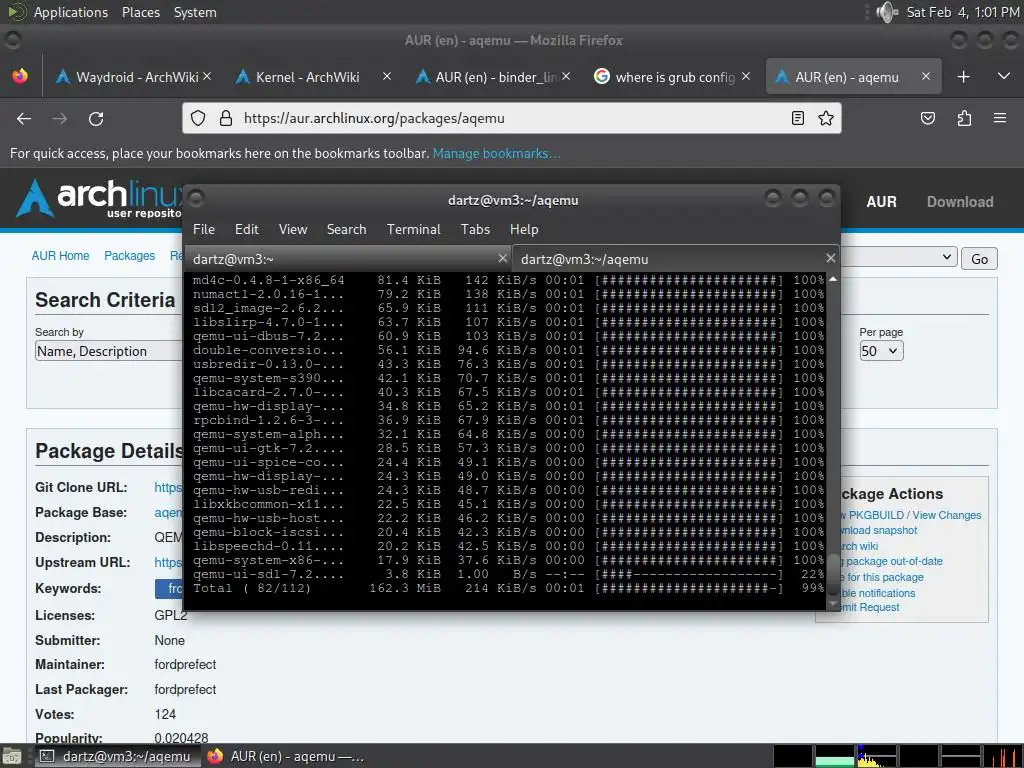Open the Places panel menu
This screenshot has width=1024, height=768.
click(140, 12)
